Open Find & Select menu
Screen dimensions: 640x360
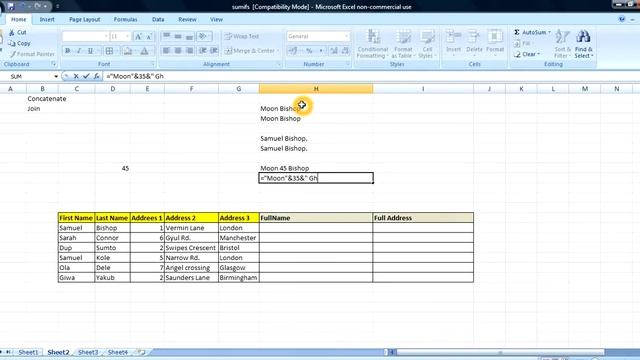point(584,44)
